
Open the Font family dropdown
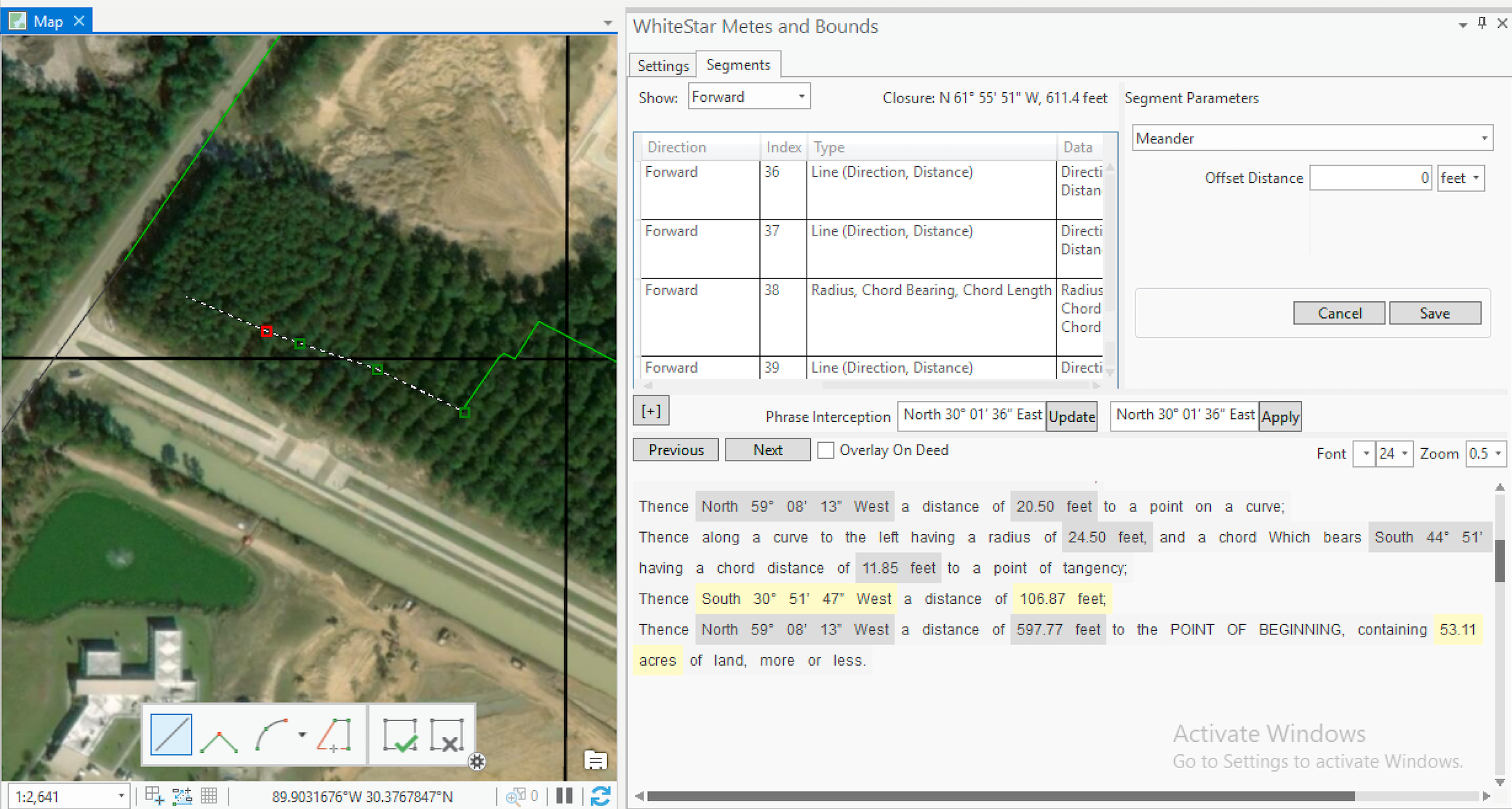point(1364,454)
